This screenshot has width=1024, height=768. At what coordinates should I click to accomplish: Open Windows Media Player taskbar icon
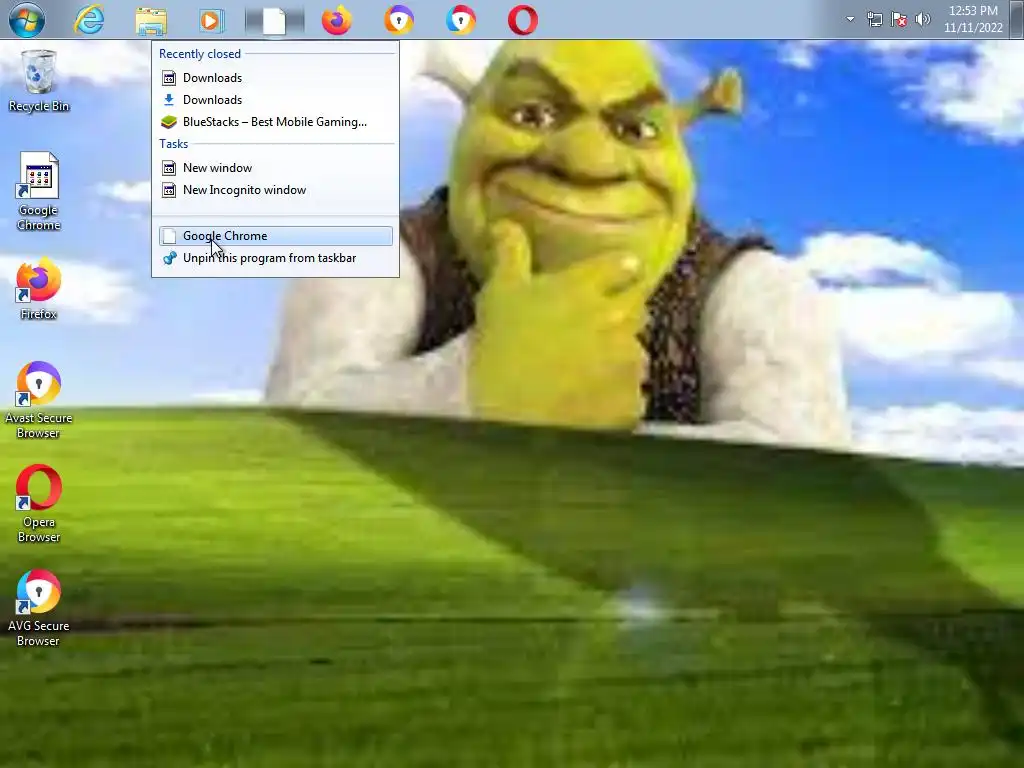coord(212,20)
